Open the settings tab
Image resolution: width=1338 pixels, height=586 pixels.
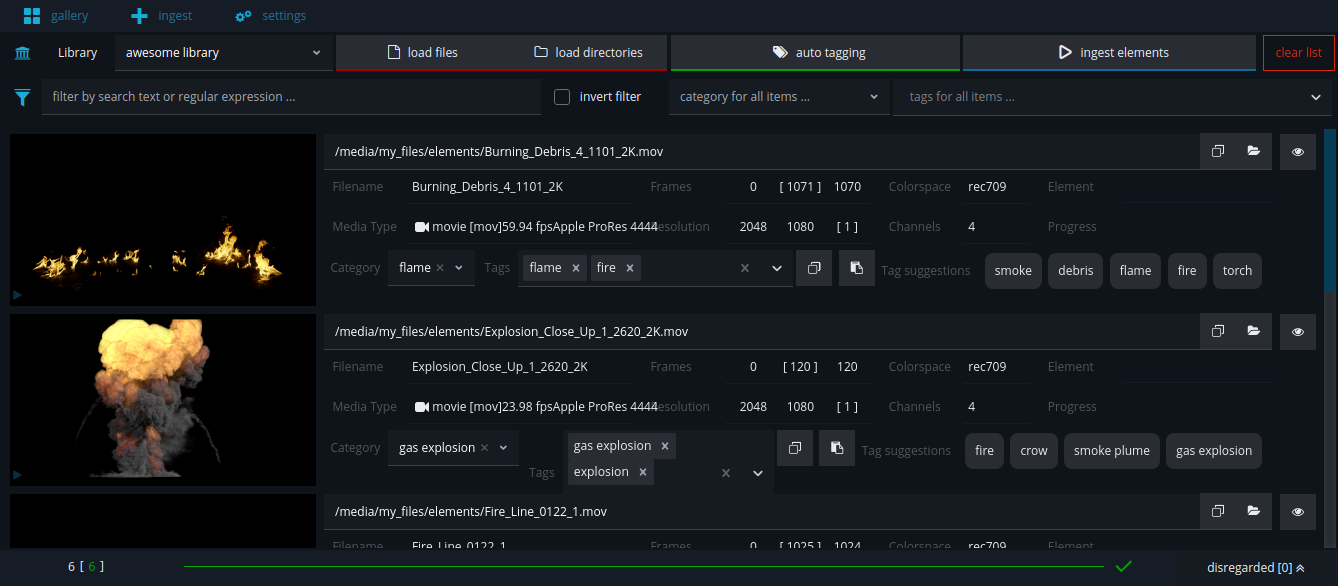(x=271, y=16)
